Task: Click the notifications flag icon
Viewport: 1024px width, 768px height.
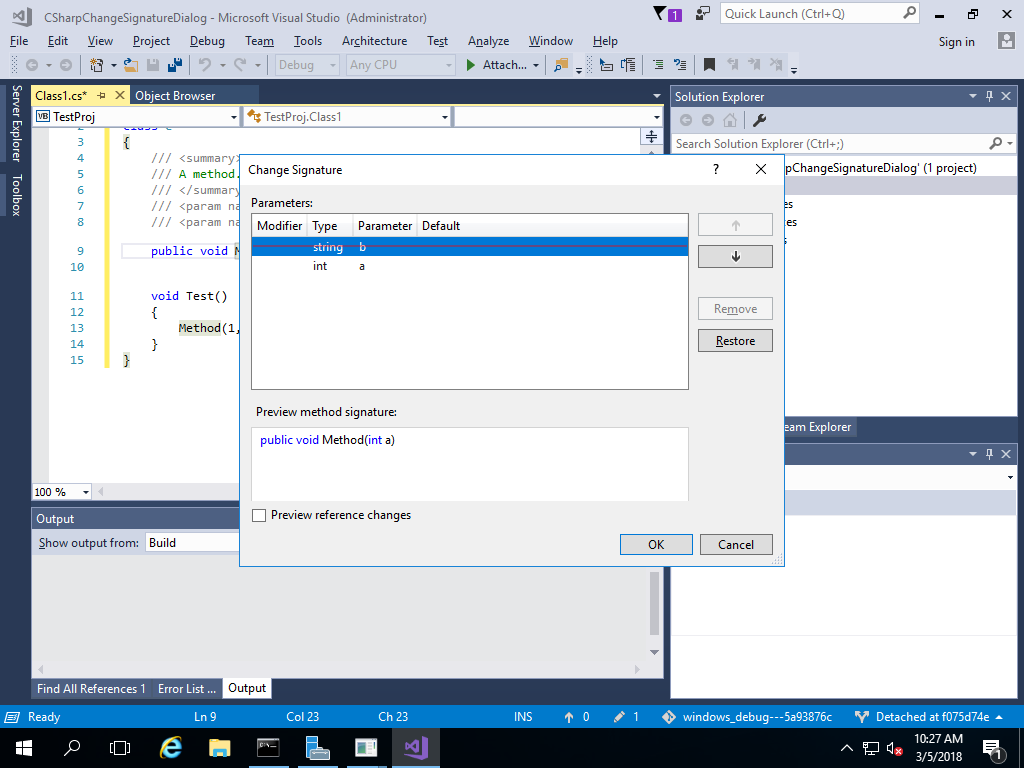Action: pyautogui.click(x=667, y=14)
